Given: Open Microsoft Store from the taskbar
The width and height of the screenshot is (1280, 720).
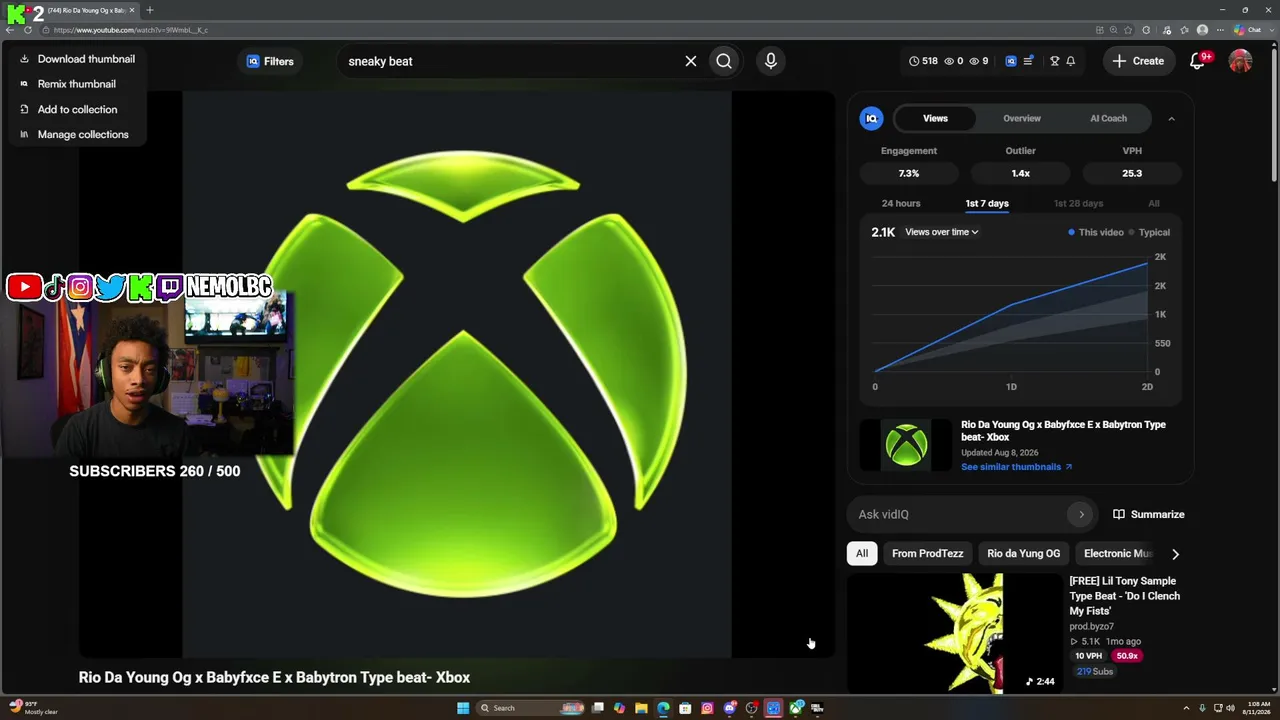Looking at the screenshot, I should [685, 708].
